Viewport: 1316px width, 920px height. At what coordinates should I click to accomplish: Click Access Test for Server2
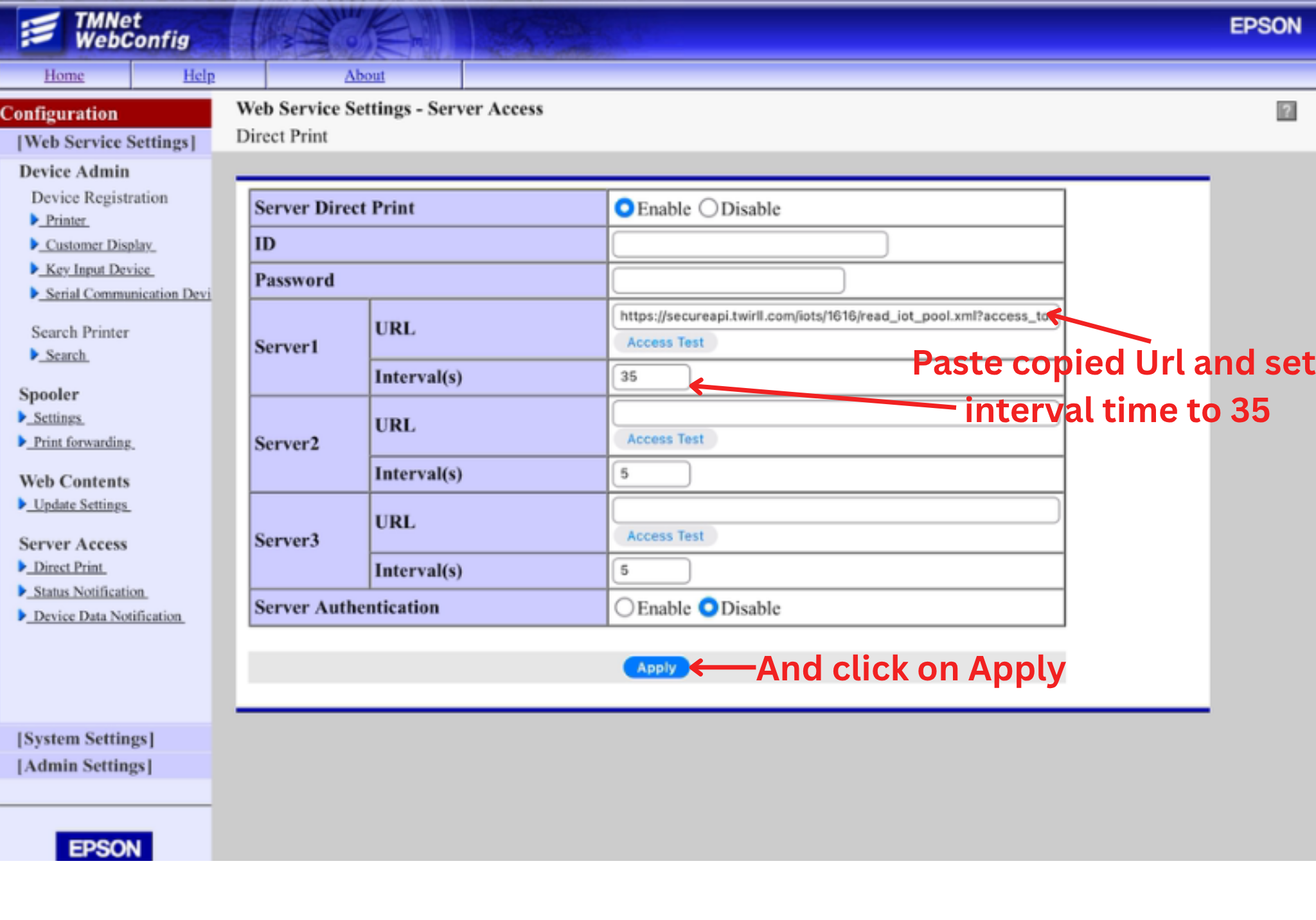coord(665,439)
